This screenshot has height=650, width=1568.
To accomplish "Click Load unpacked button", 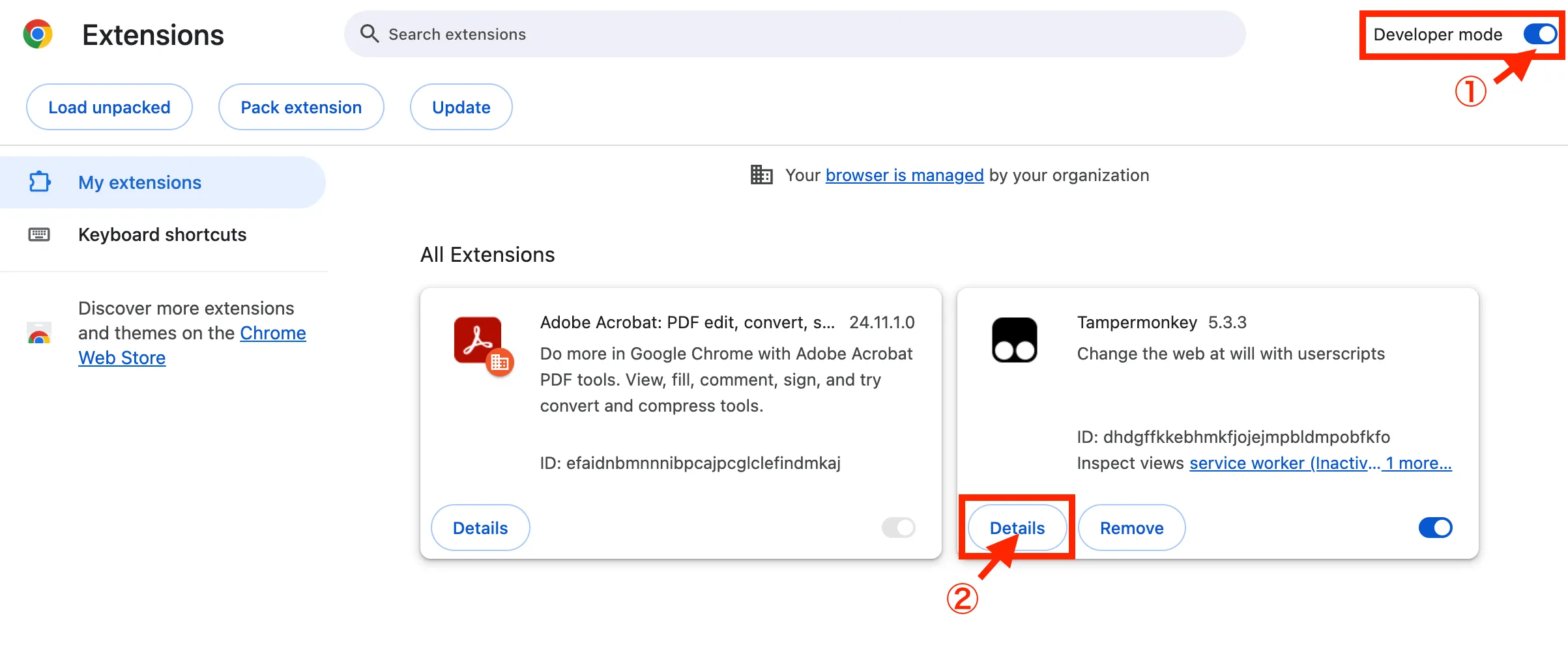I will click(109, 107).
